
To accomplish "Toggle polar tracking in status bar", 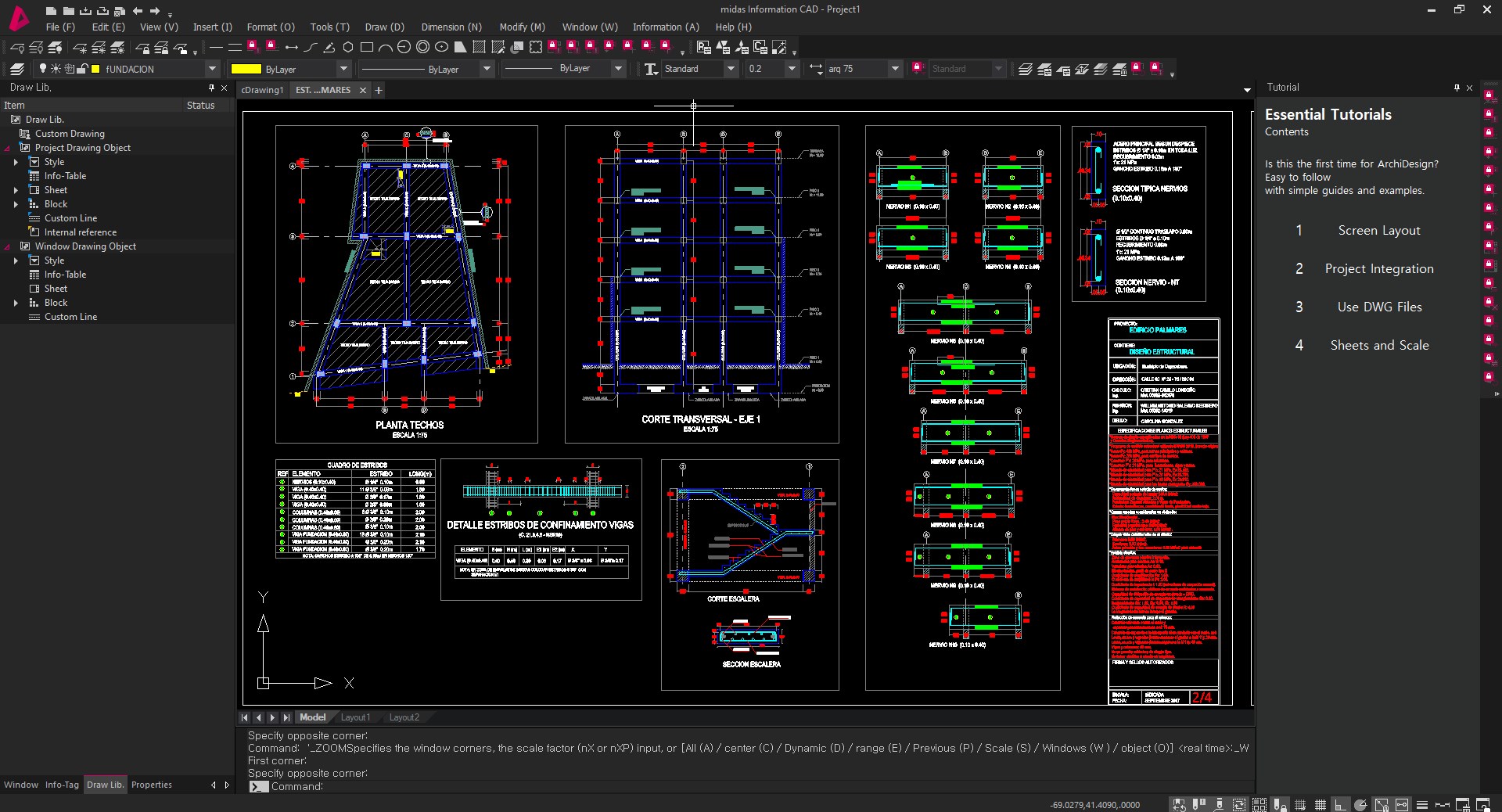I will tap(1360, 805).
